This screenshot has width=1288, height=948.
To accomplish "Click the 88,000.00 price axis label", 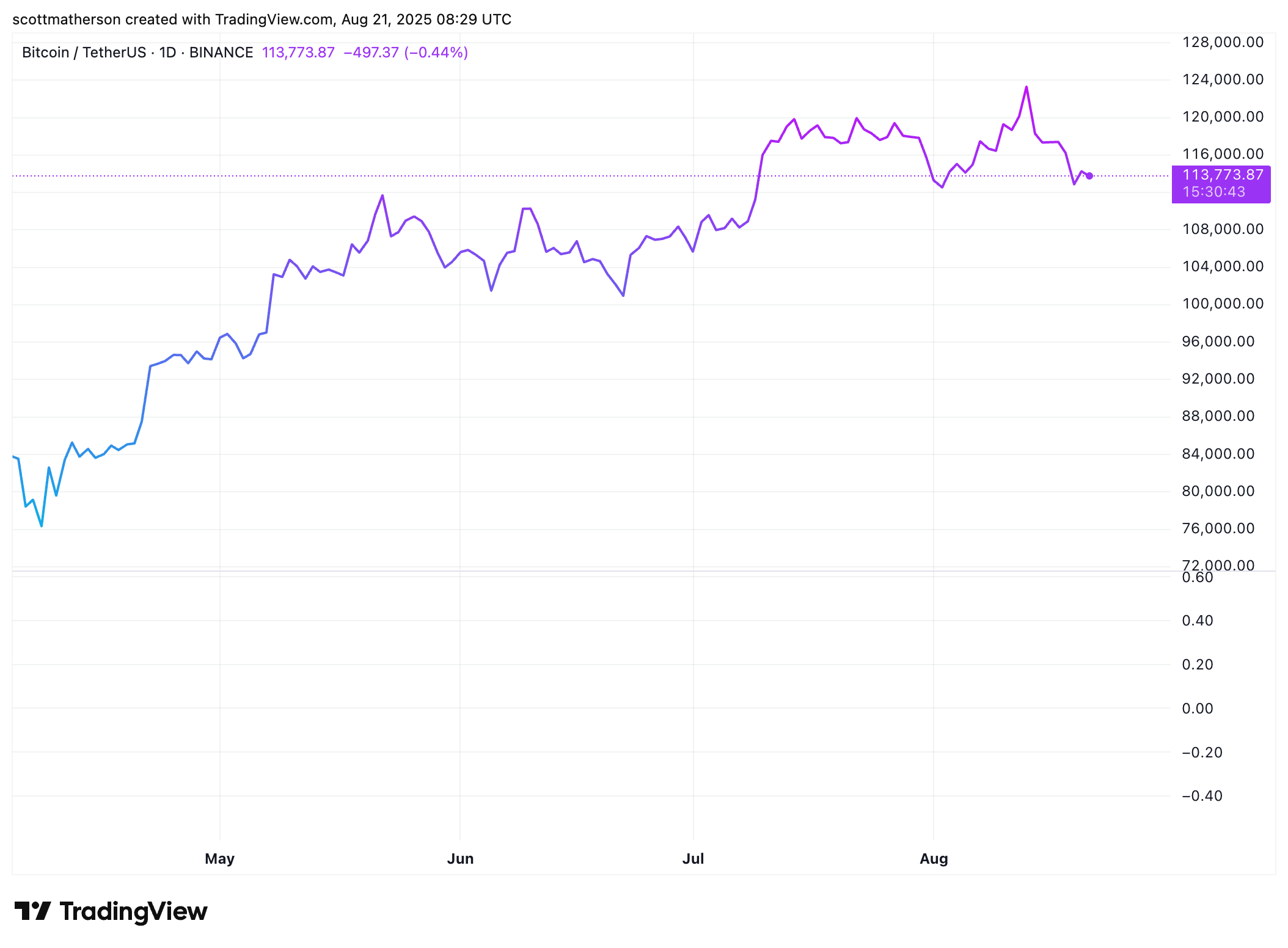I will (1218, 416).
